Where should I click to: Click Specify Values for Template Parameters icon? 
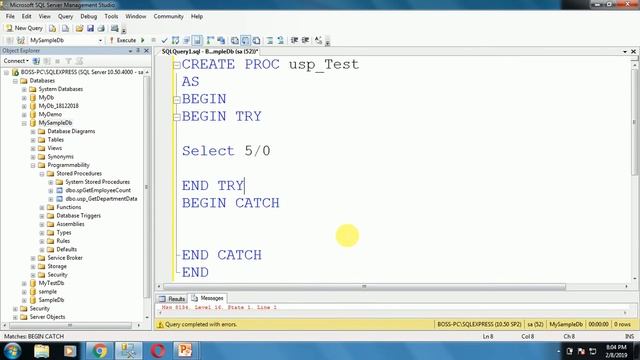[318, 40]
